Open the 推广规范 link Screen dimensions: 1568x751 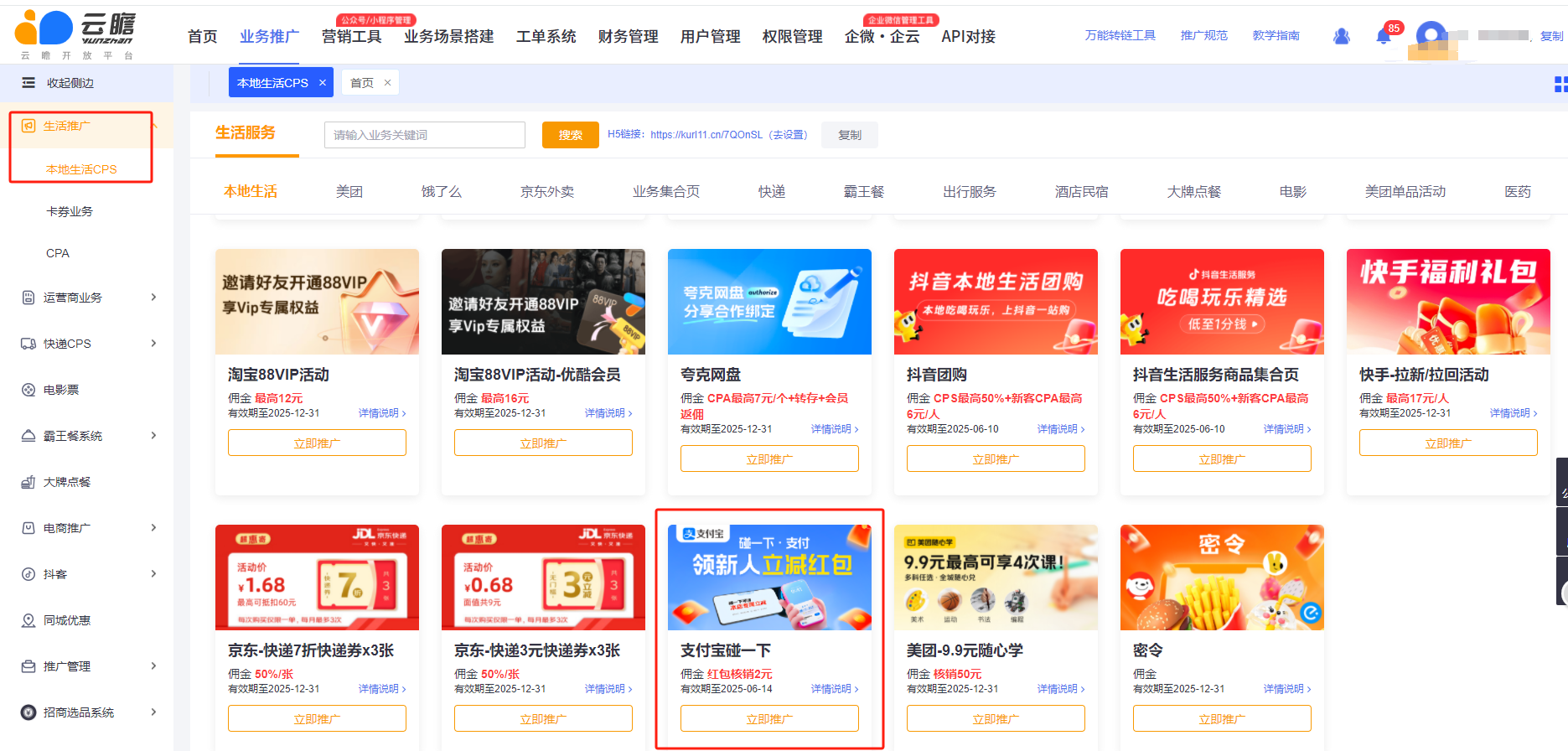pos(1203,35)
